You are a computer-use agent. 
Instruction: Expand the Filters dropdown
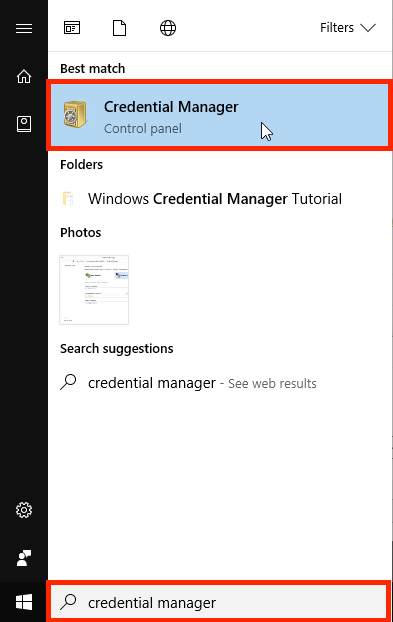tap(348, 28)
